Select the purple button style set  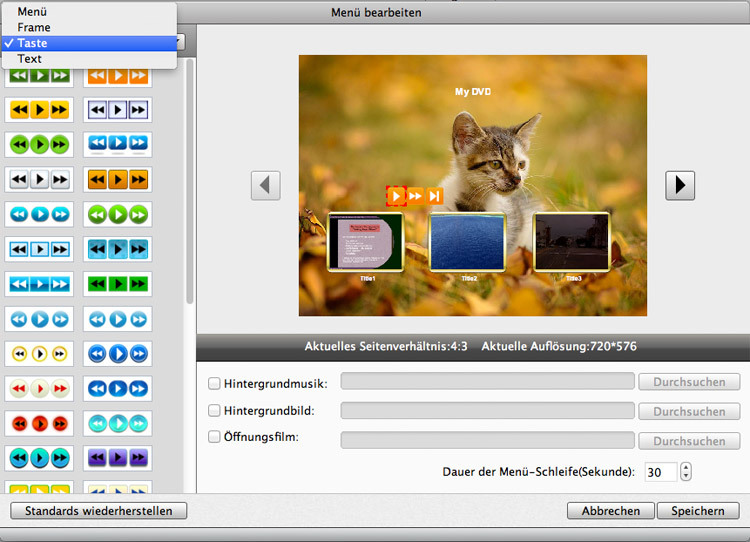pyautogui.click(x=117, y=458)
